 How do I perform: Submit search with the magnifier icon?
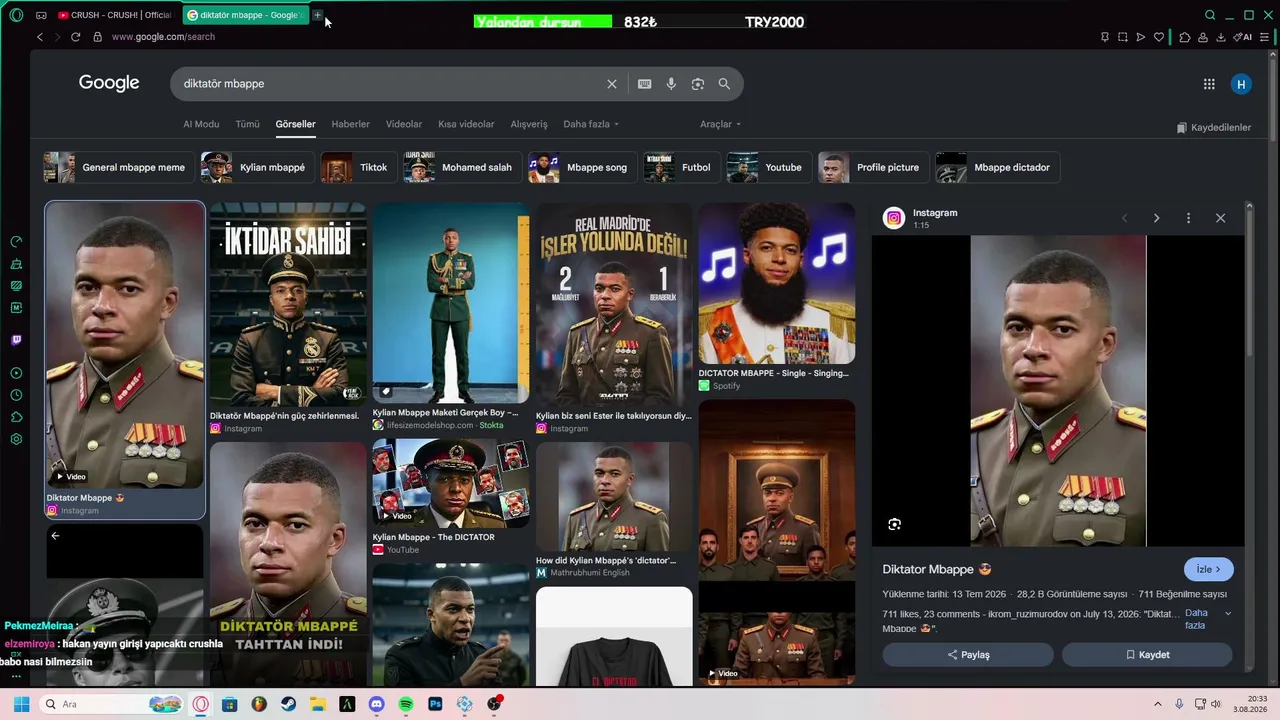tap(724, 84)
